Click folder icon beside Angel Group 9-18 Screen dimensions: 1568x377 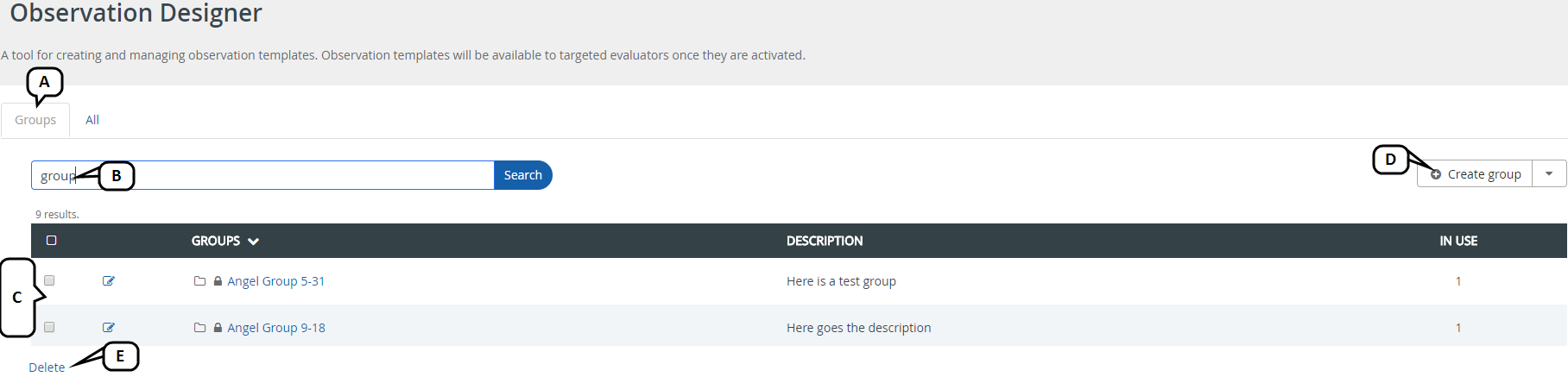(x=199, y=328)
